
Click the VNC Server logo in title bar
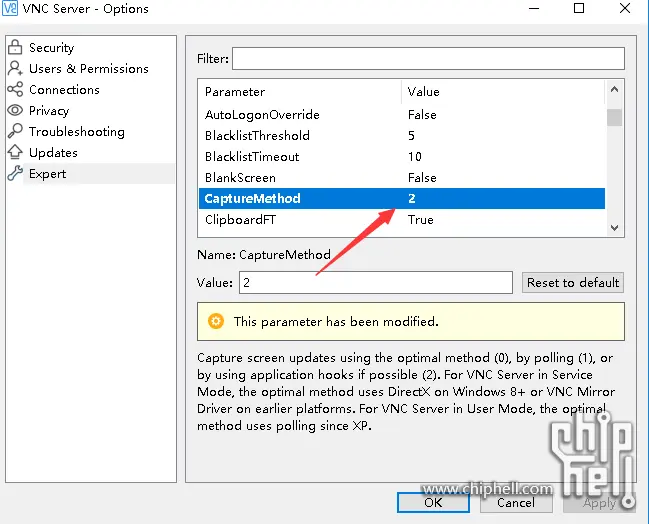pyautogui.click(x=10, y=8)
